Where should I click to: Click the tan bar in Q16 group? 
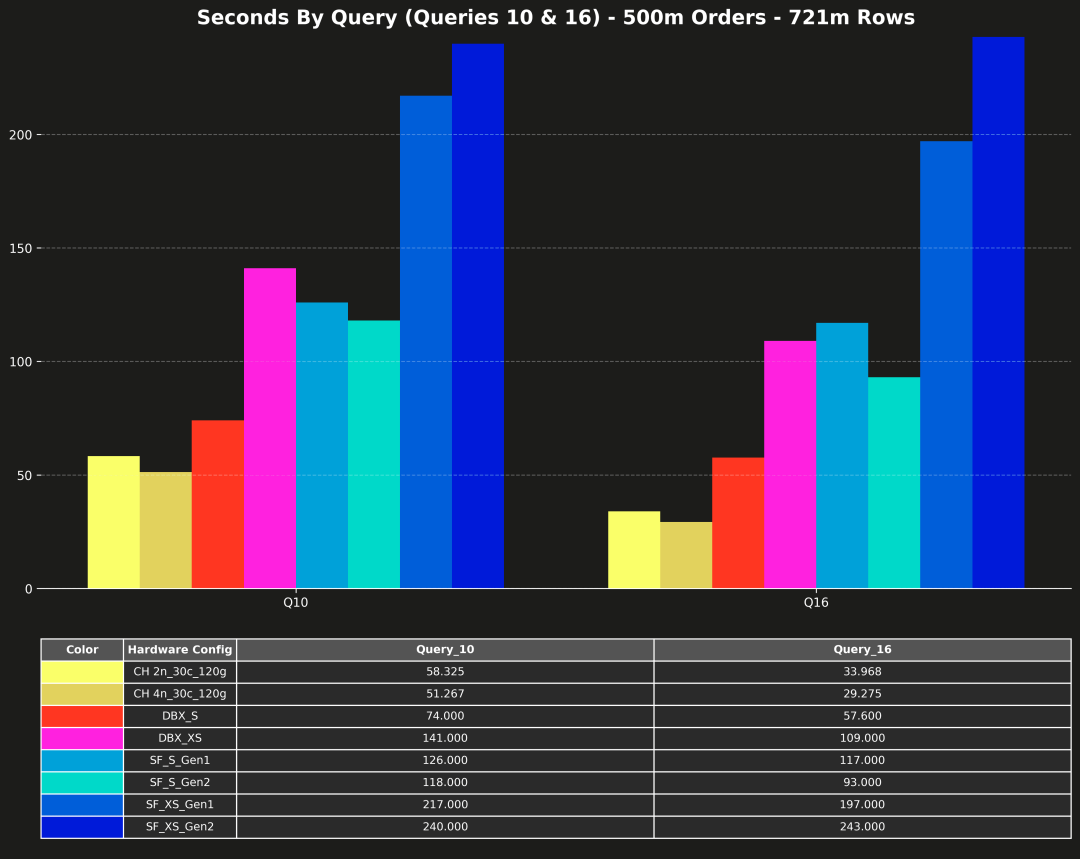pyautogui.click(x=686, y=555)
